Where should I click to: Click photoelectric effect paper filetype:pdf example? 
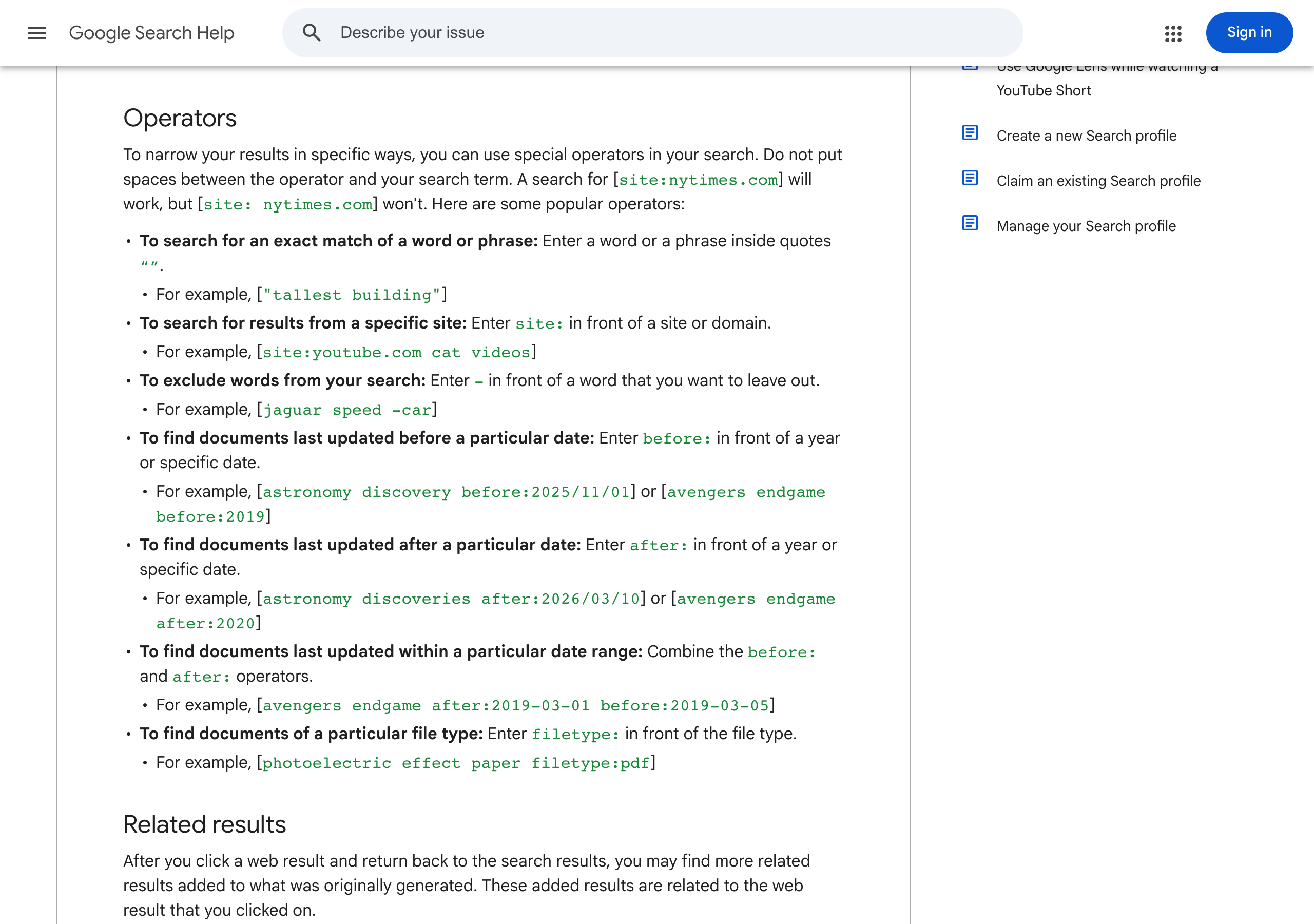point(456,763)
